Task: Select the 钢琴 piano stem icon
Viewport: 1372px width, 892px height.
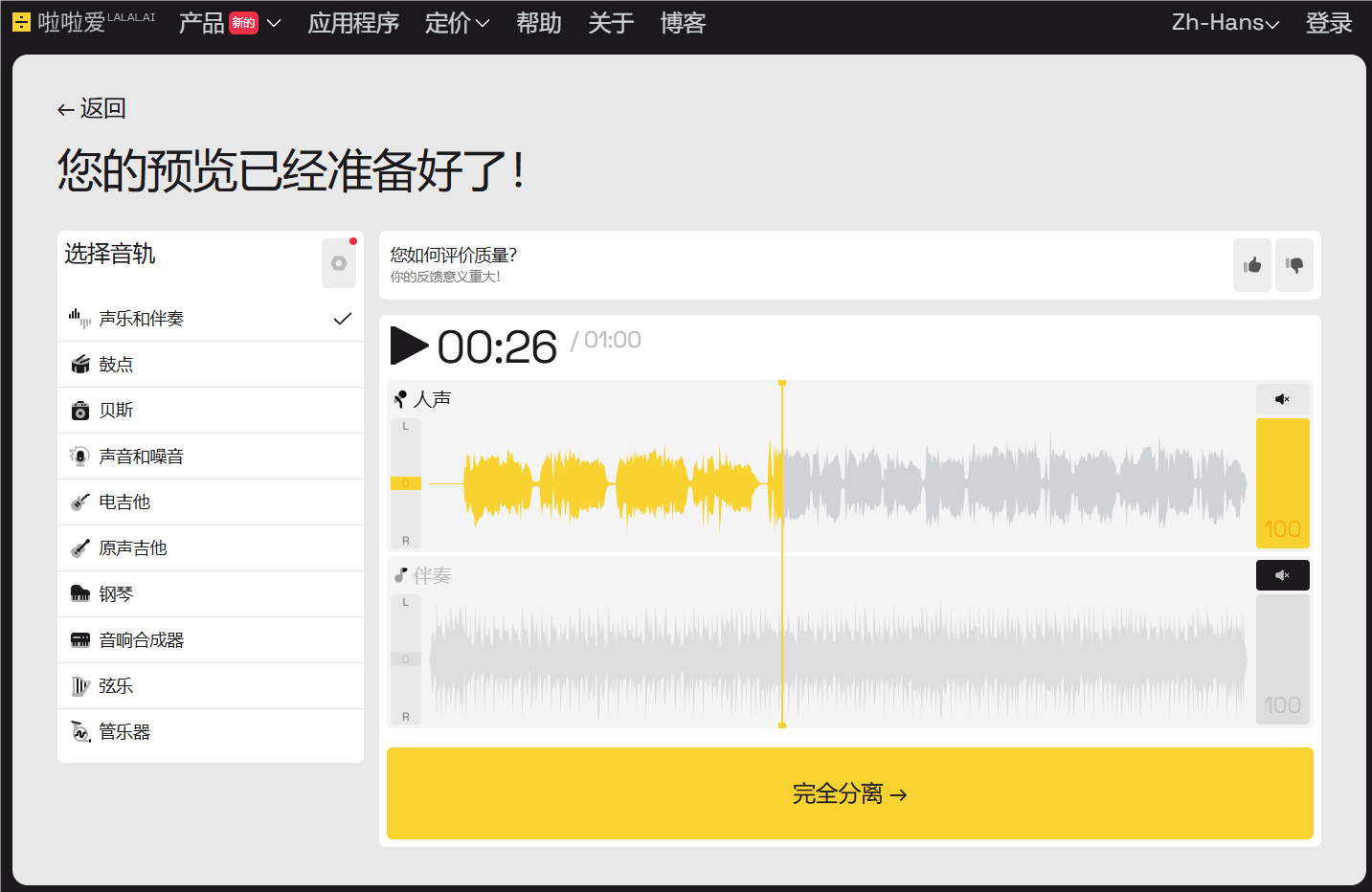Action: [80, 593]
